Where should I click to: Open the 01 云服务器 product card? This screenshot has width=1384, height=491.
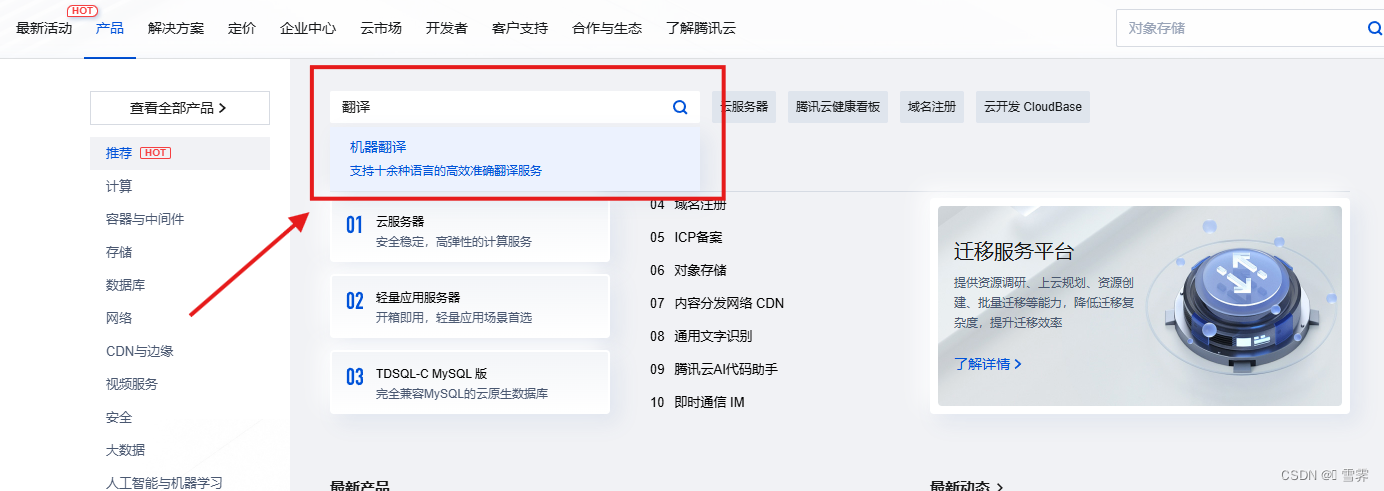click(x=470, y=231)
